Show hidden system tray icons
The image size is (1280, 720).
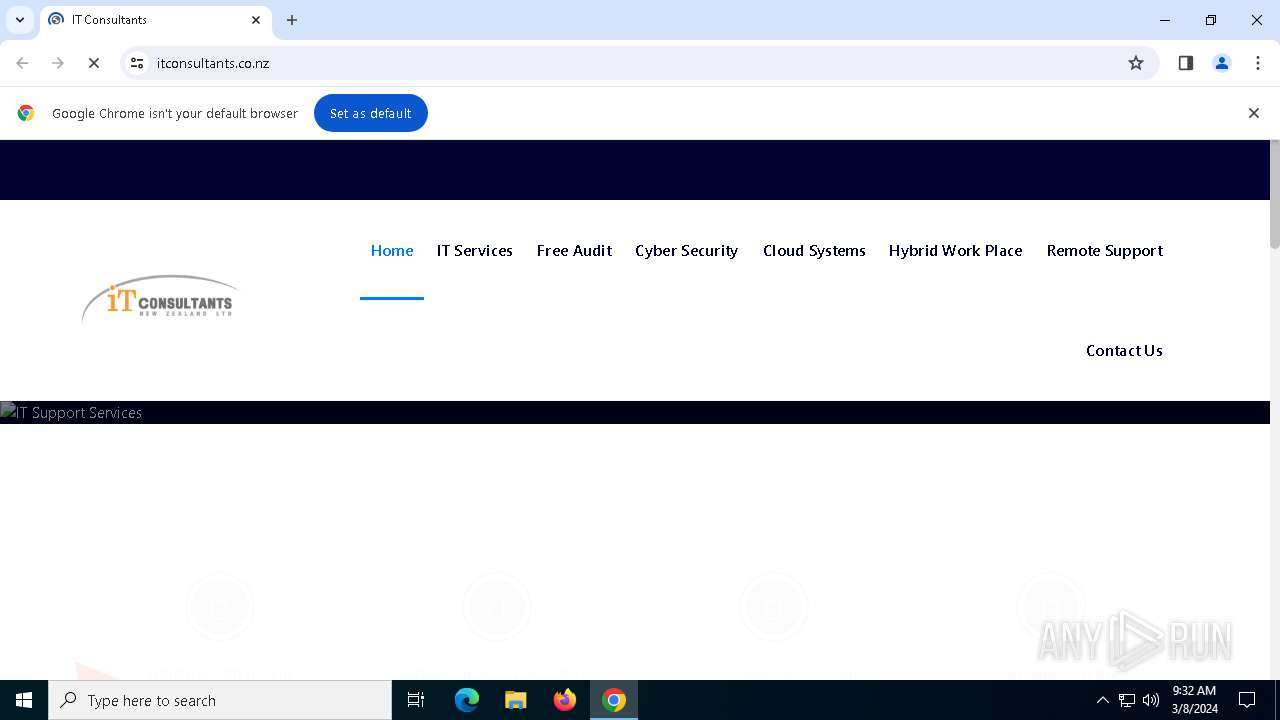click(1103, 700)
